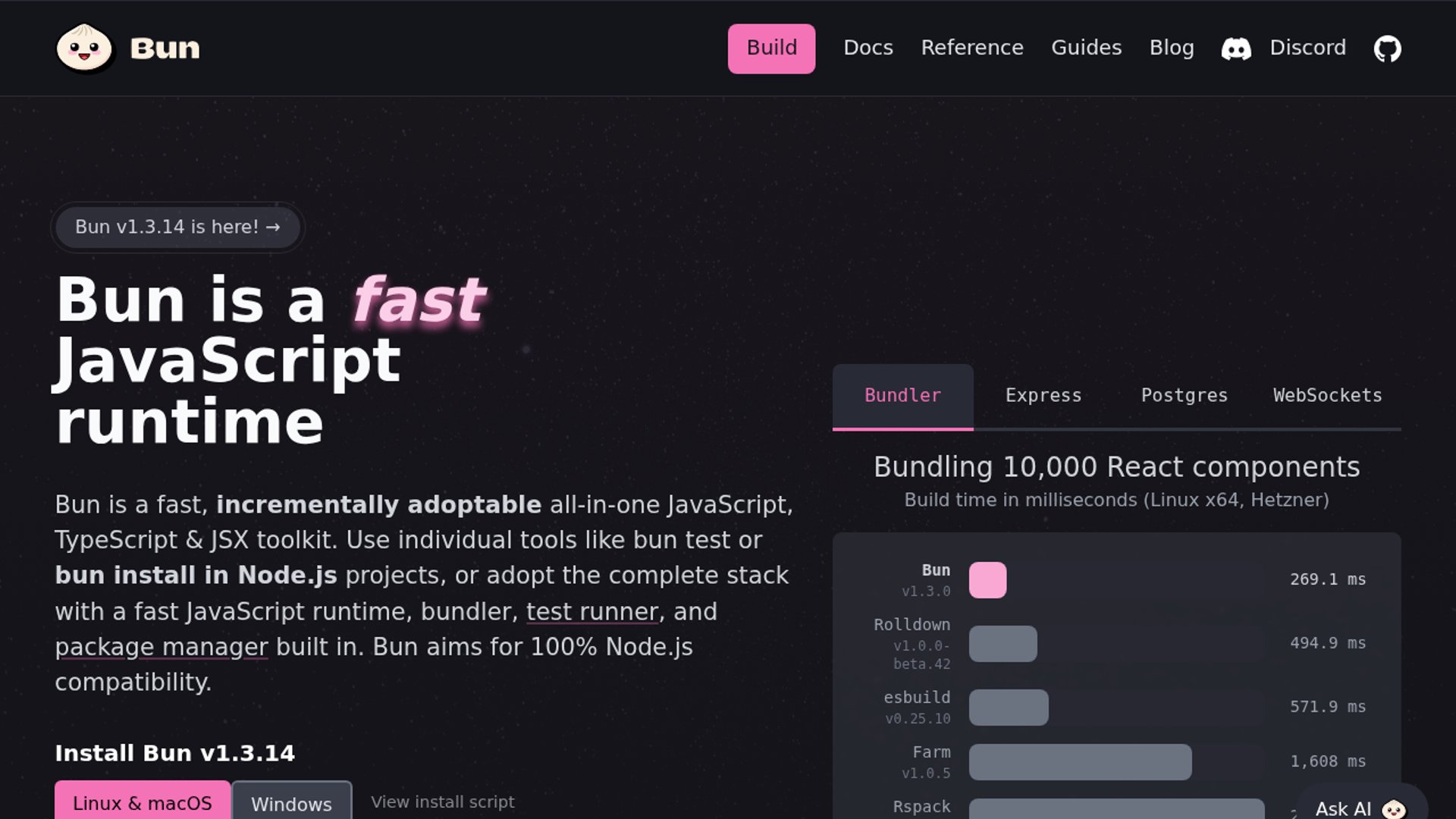Open the Bun v1.3.14 announcement pill
1456x819 pixels.
click(177, 227)
